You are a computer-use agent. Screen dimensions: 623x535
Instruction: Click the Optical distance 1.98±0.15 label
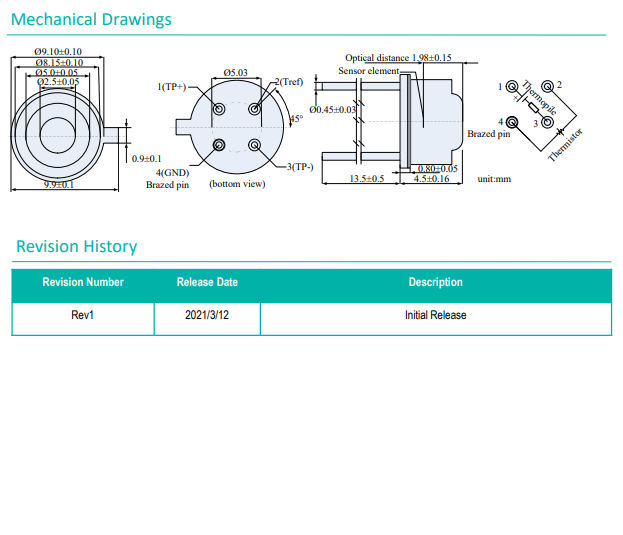[x=398, y=58]
